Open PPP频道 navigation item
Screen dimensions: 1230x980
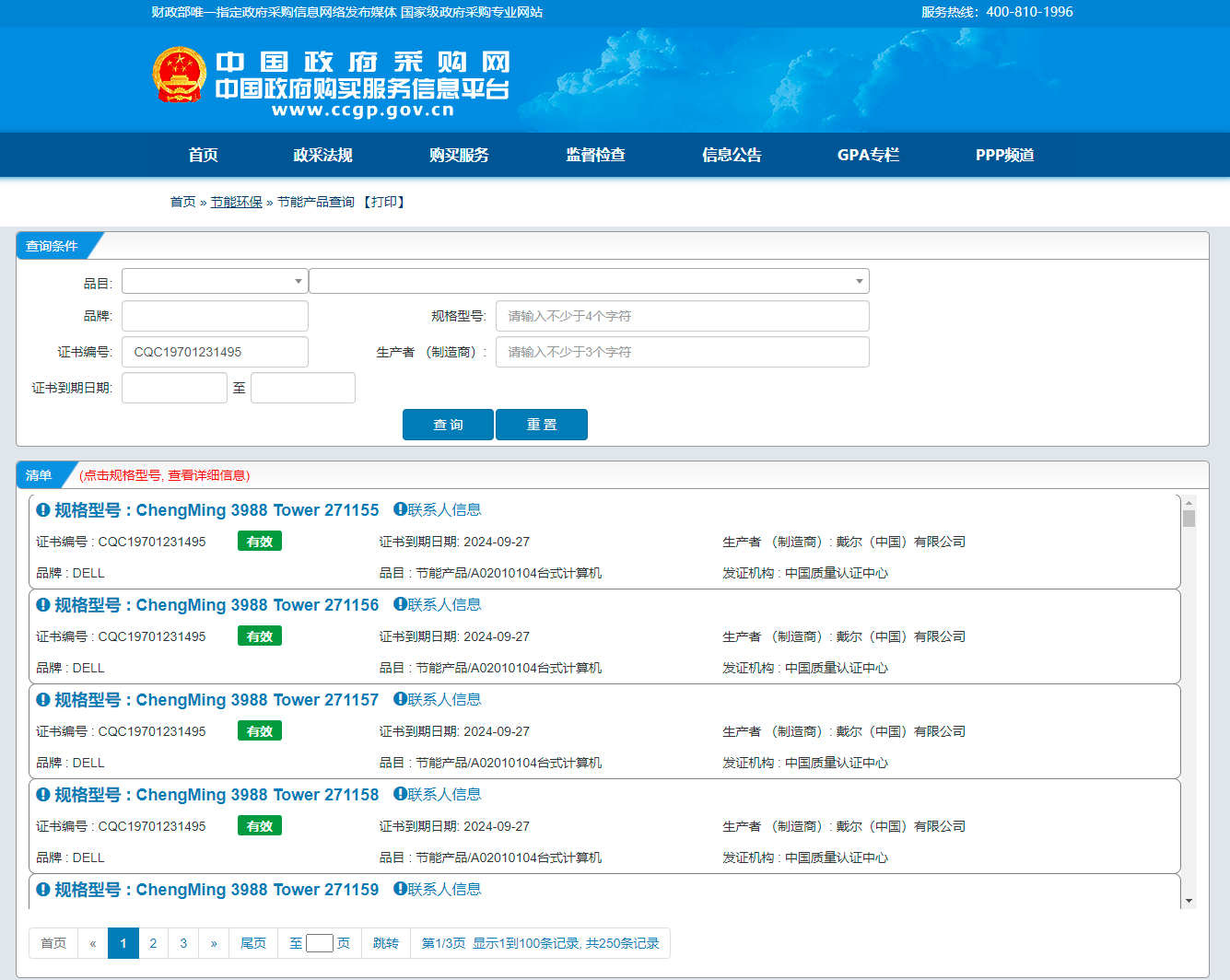[x=1004, y=155]
